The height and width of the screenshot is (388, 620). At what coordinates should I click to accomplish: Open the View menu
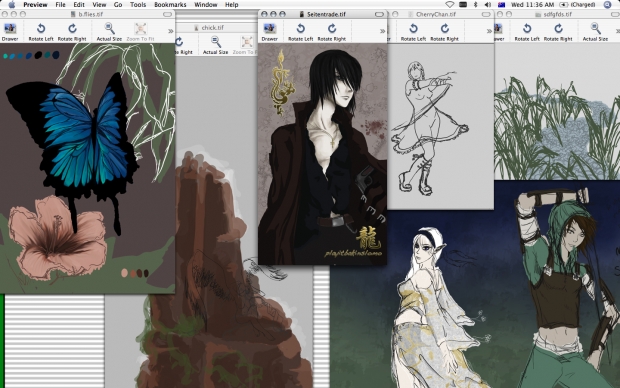click(99, 5)
